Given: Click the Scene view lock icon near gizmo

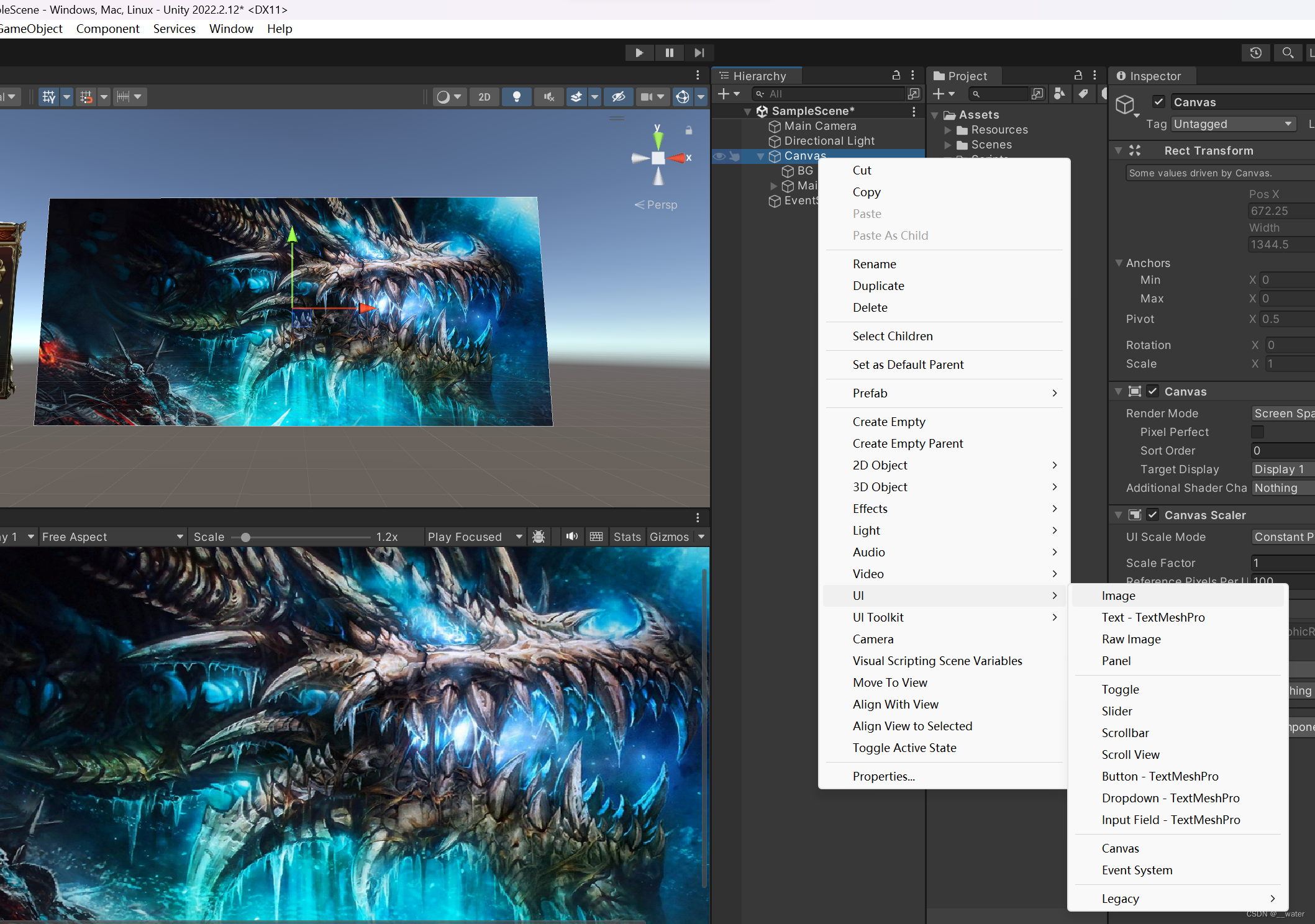Looking at the screenshot, I should click(x=688, y=130).
